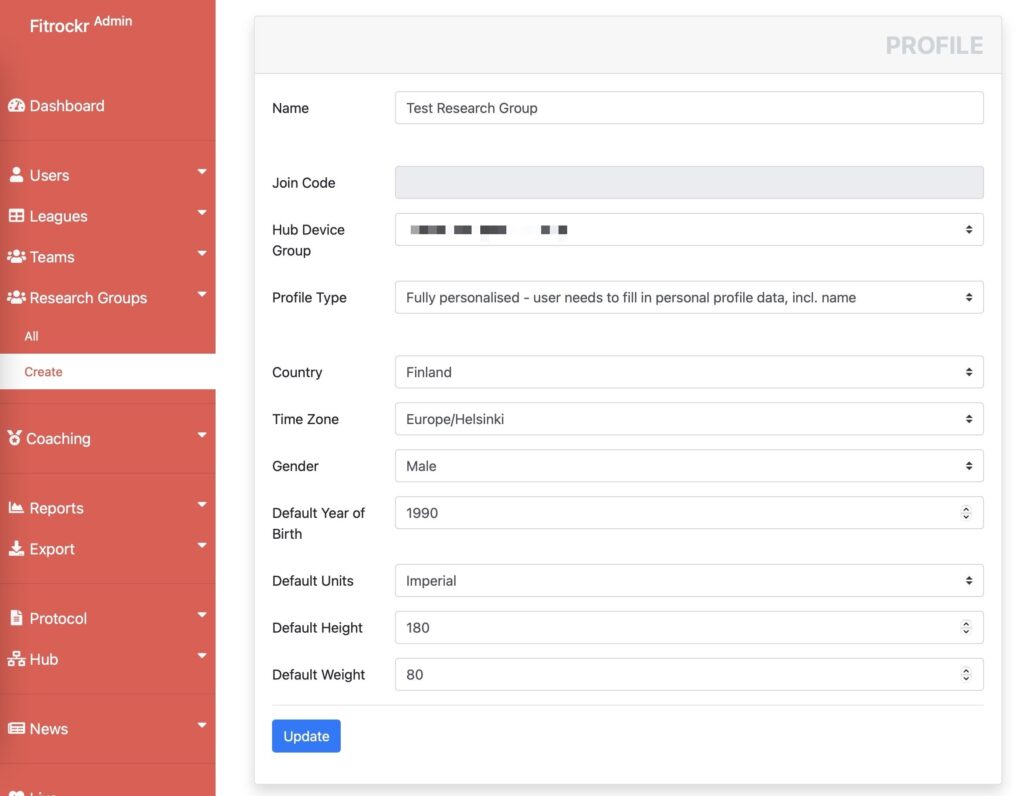
Task: Click the Coaching medal icon
Action: point(14,438)
